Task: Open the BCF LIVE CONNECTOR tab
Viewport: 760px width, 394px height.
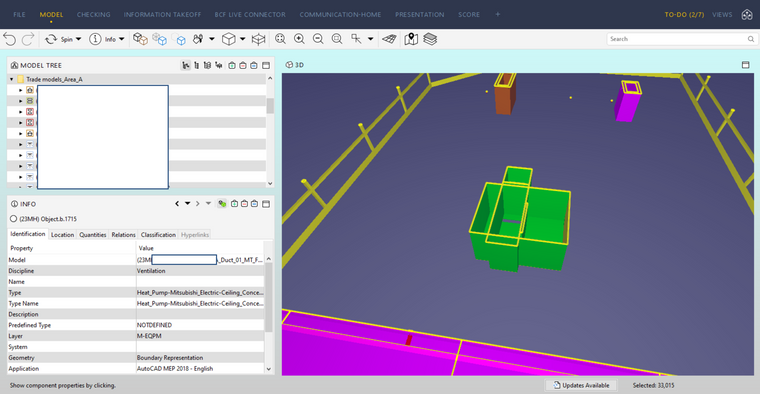Action: (250, 15)
